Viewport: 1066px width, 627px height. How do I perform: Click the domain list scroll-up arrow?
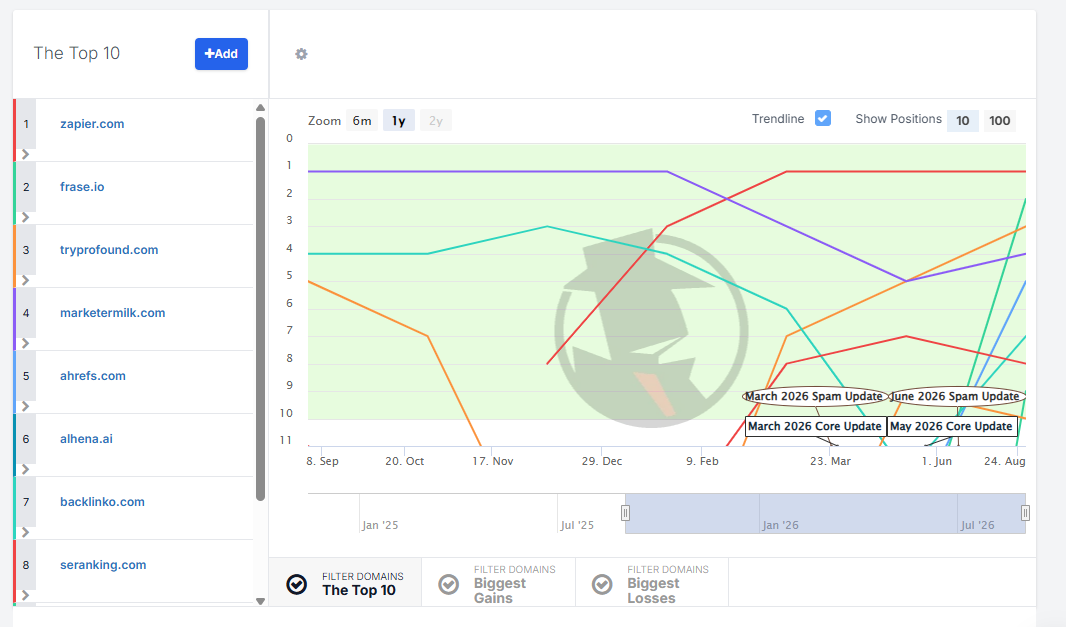click(260, 107)
